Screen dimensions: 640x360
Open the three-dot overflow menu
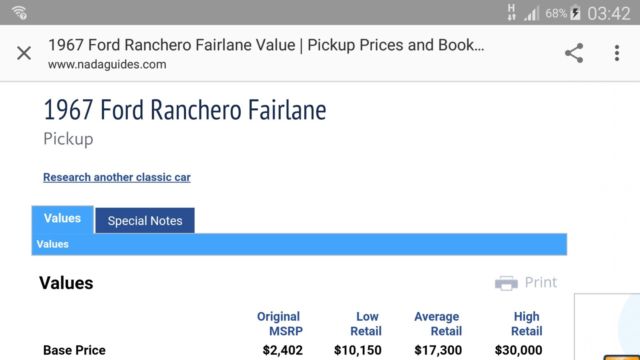[x=617, y=53]
